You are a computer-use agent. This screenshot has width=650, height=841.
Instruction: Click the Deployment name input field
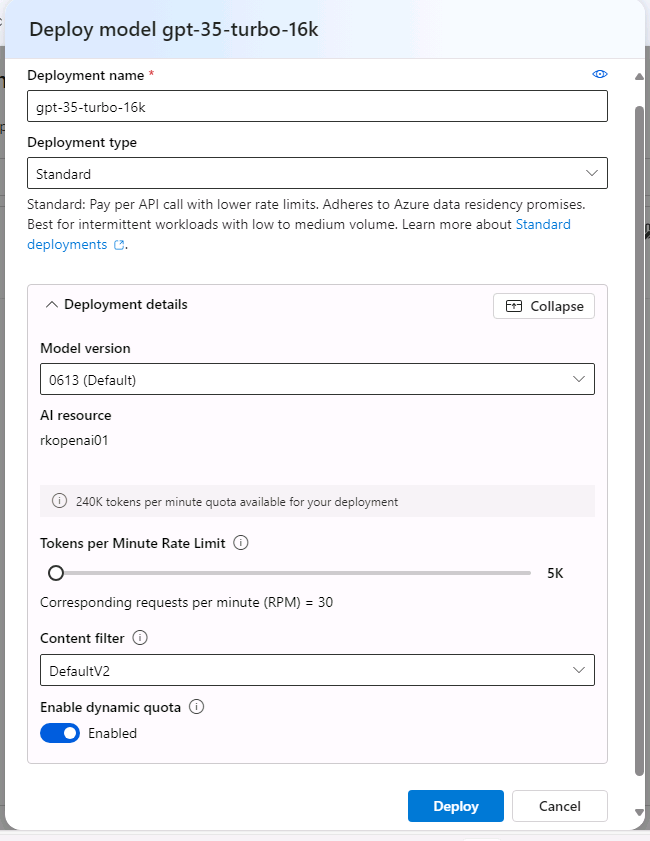click(317, 107)
